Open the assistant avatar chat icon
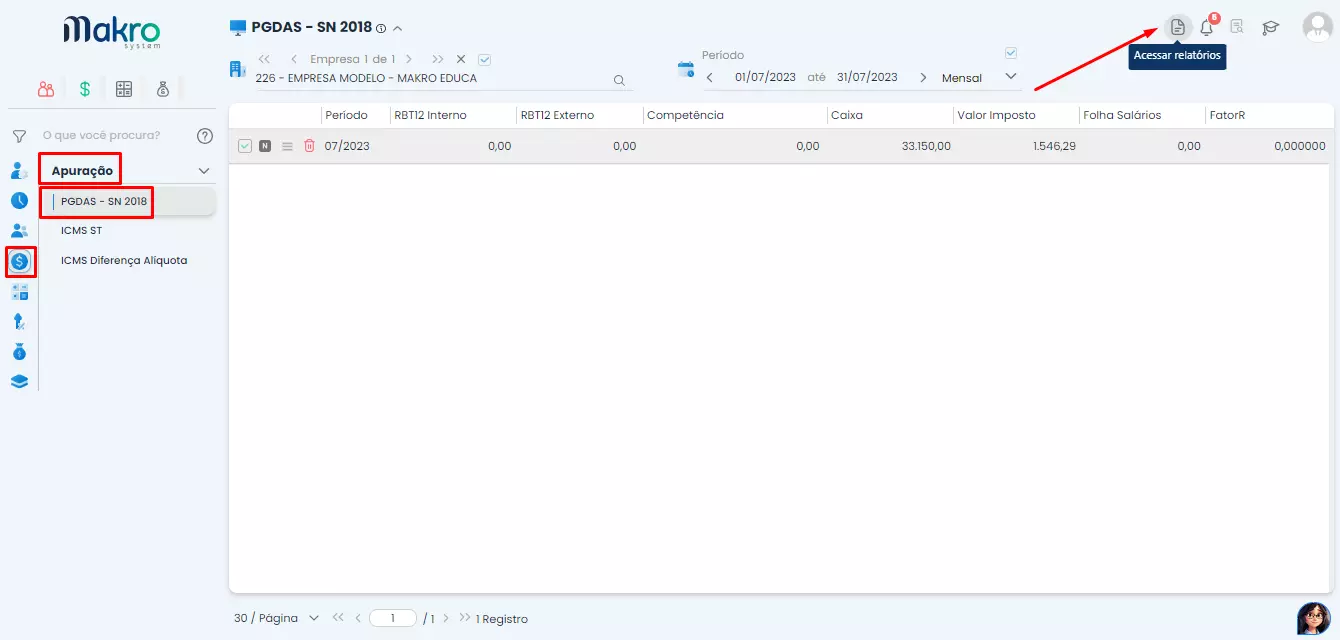Screen dimensions: 1340x640 pyautogui.click(x=1312, y=618)
